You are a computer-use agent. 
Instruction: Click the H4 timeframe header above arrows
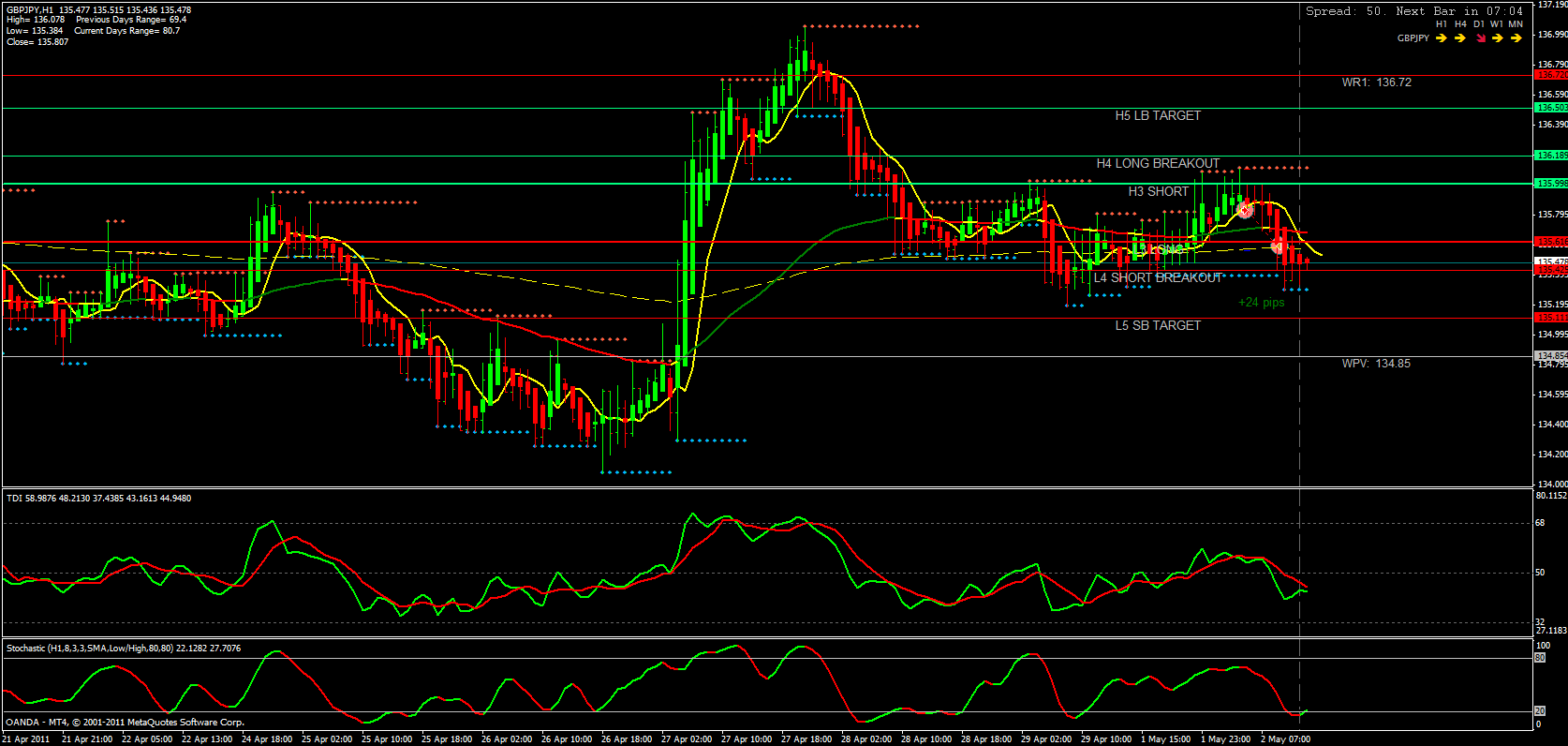point(1460,24)
